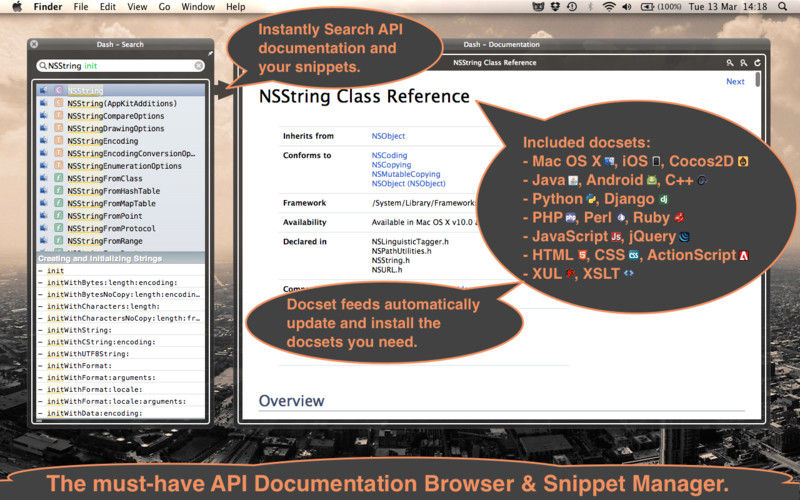Click the function icon beside NSStringFromRange

[59, 240]
